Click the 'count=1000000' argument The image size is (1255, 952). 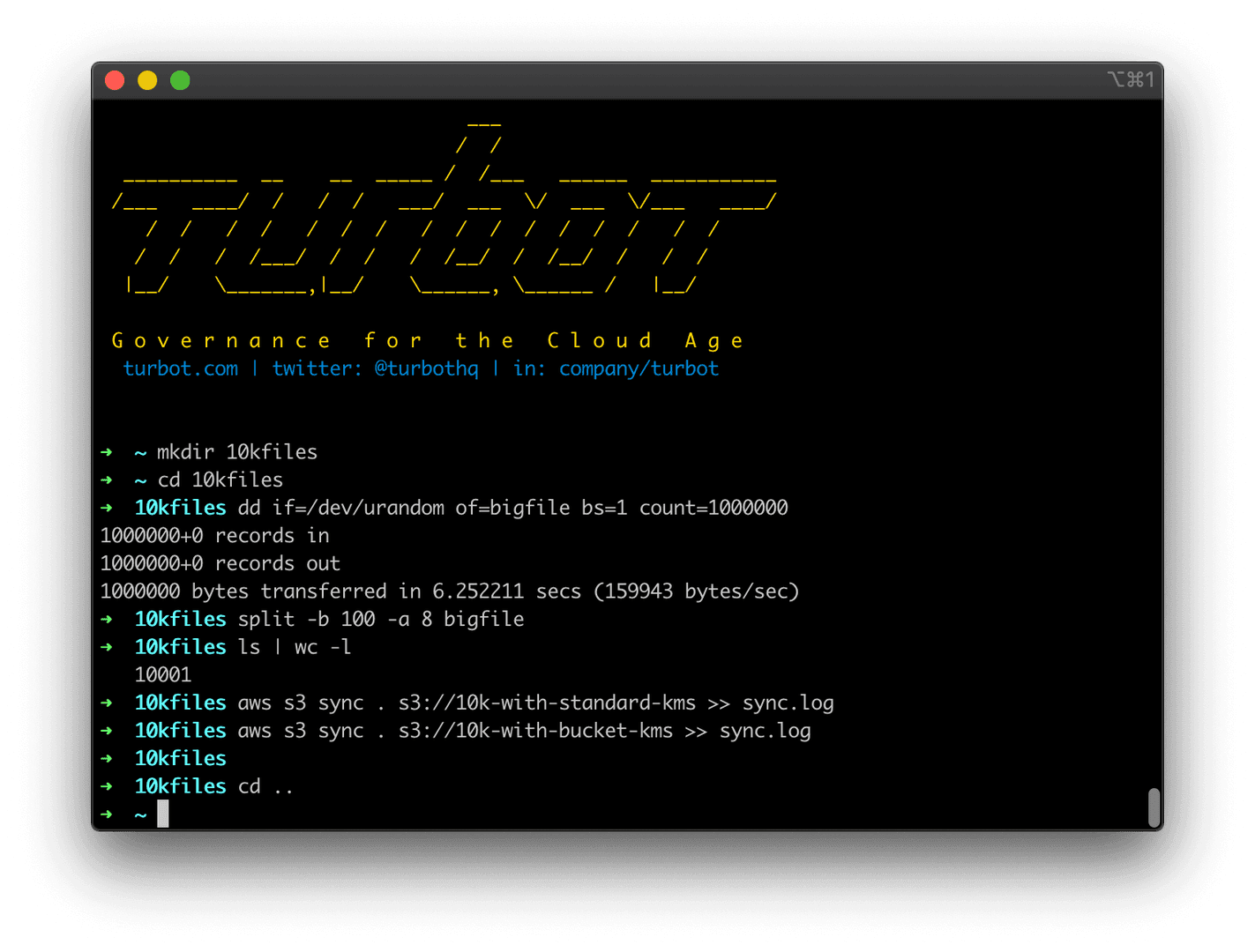pyautogui.click(x=713, y=508)
